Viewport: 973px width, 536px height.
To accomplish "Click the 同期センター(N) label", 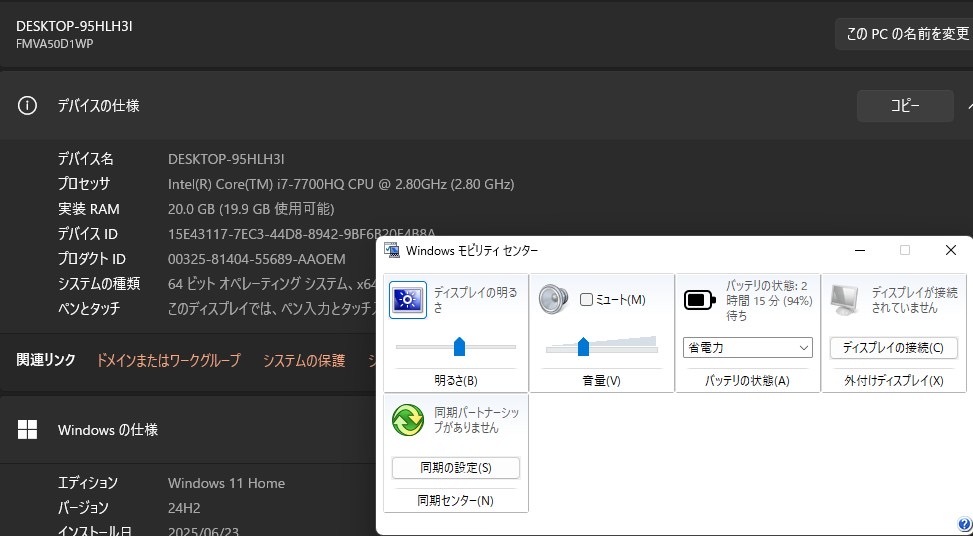I will pyautogui.click(x=455, y=501).
